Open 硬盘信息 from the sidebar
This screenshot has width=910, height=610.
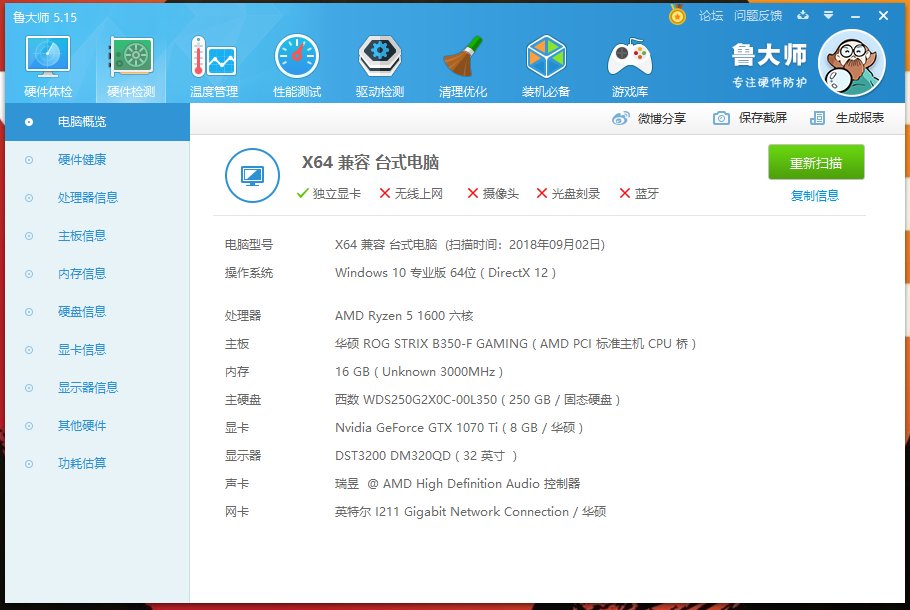click(x=82, y=312)
